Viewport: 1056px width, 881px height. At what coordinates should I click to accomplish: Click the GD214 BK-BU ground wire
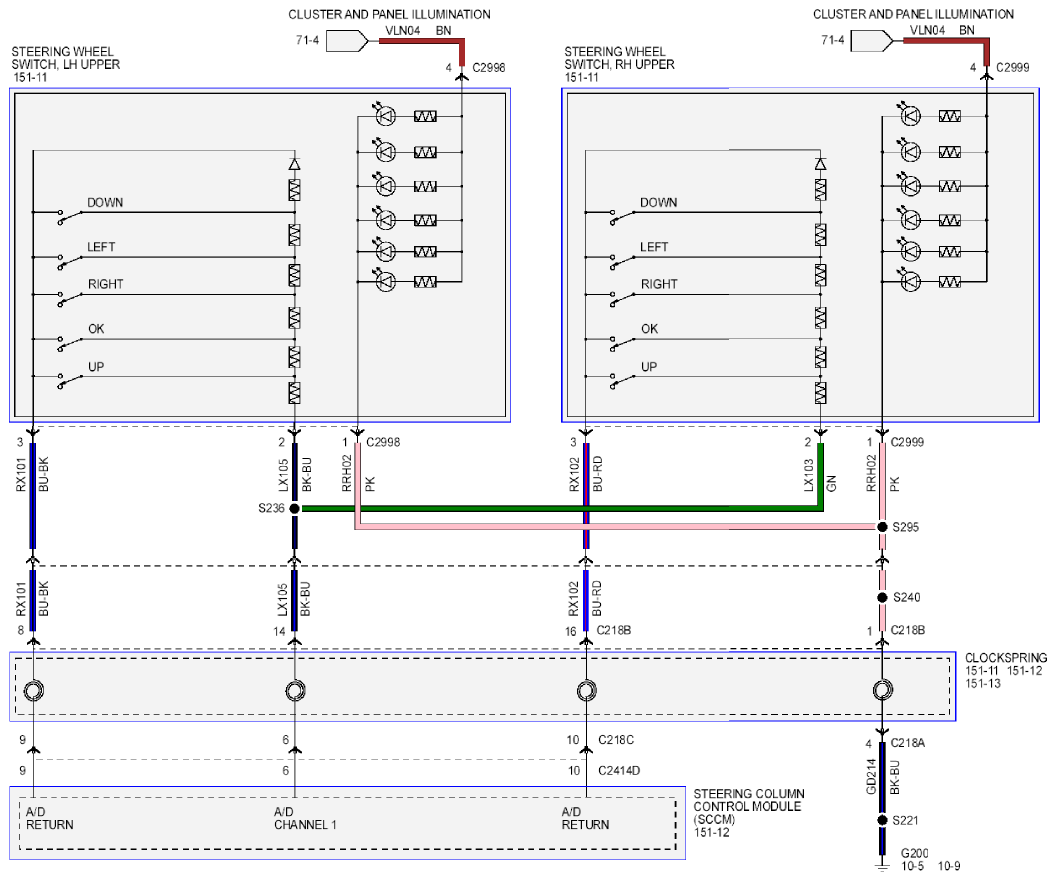pos(882,777)
